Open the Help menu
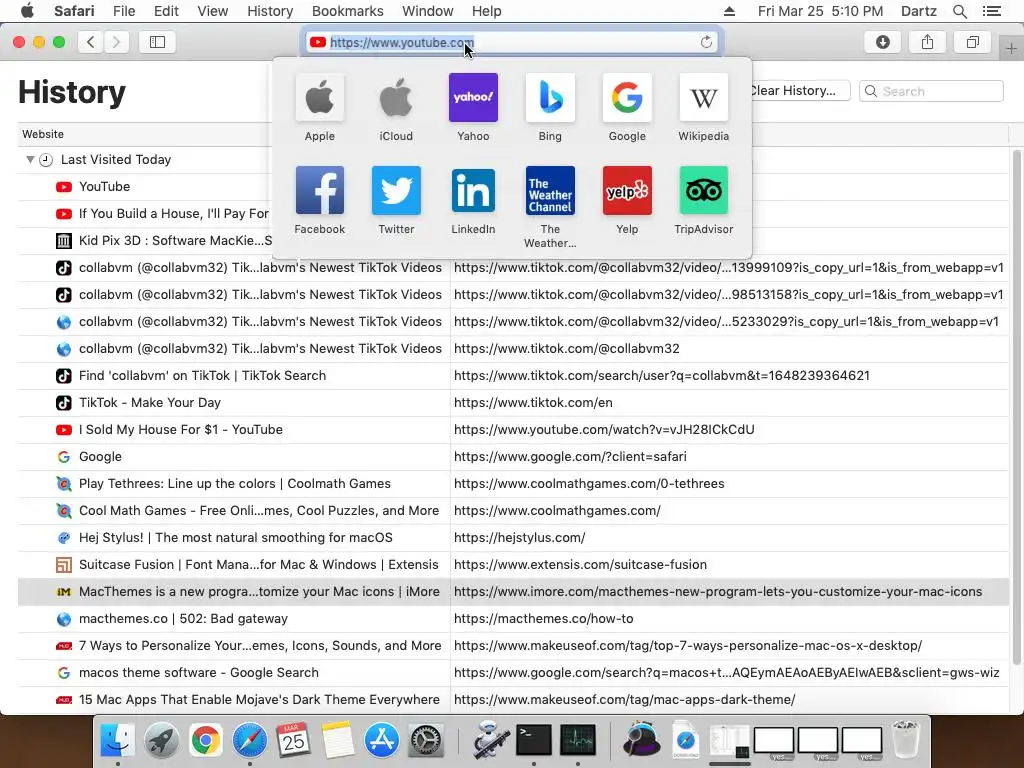 click(x=487, y=11)
